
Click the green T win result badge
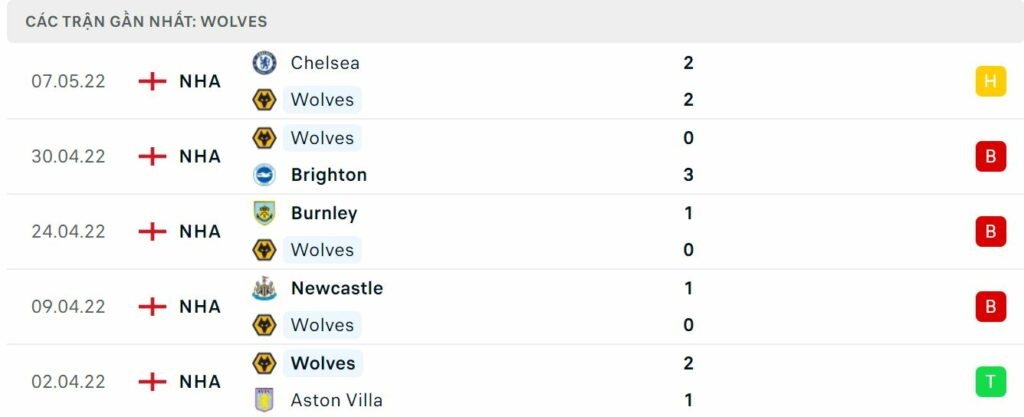[x=990, y=381]
